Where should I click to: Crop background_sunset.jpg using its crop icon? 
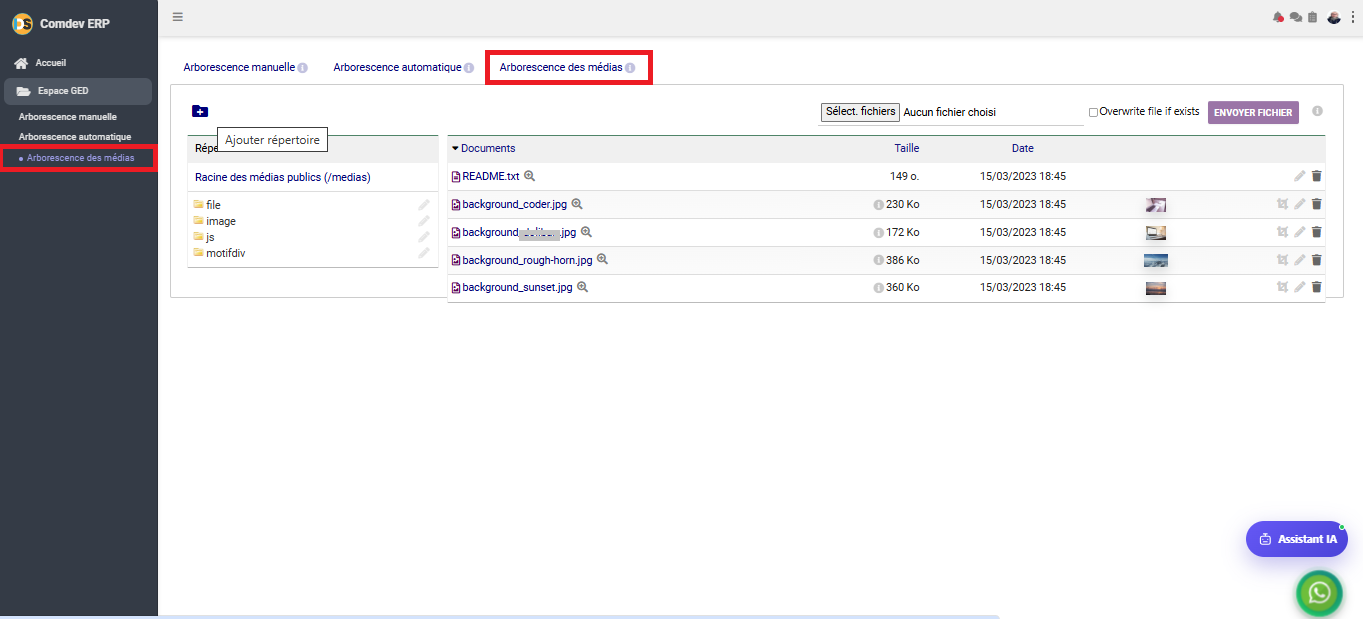click(1282, 287)
